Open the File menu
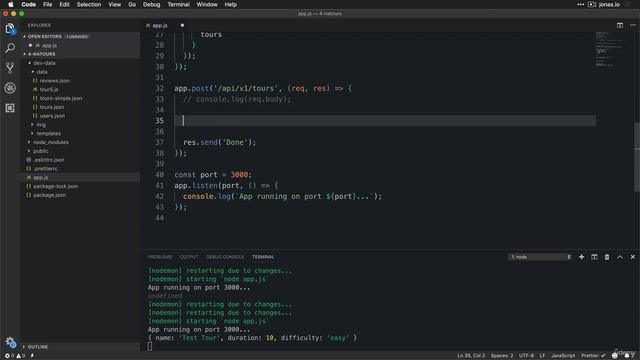 [x=48, y=4]
